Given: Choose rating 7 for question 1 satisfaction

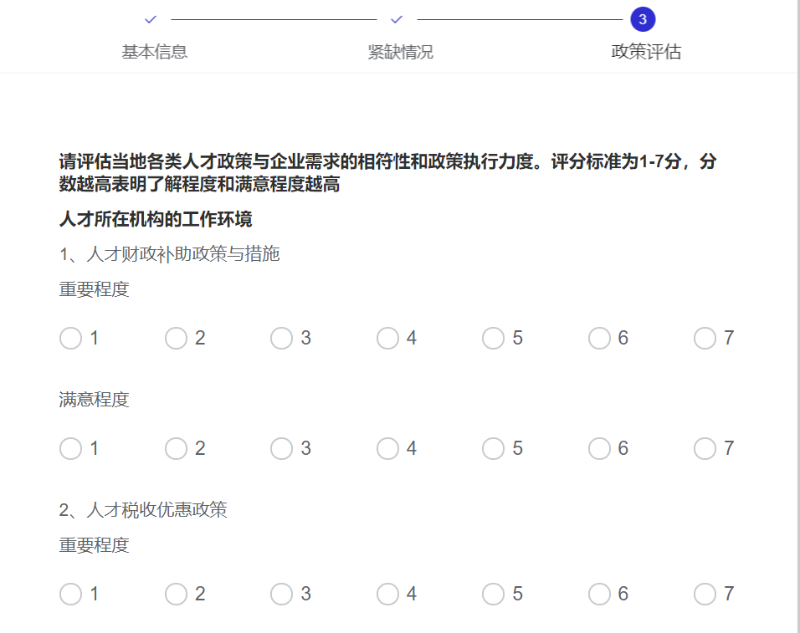Looking at the screenshot, I should click(706, 448).
